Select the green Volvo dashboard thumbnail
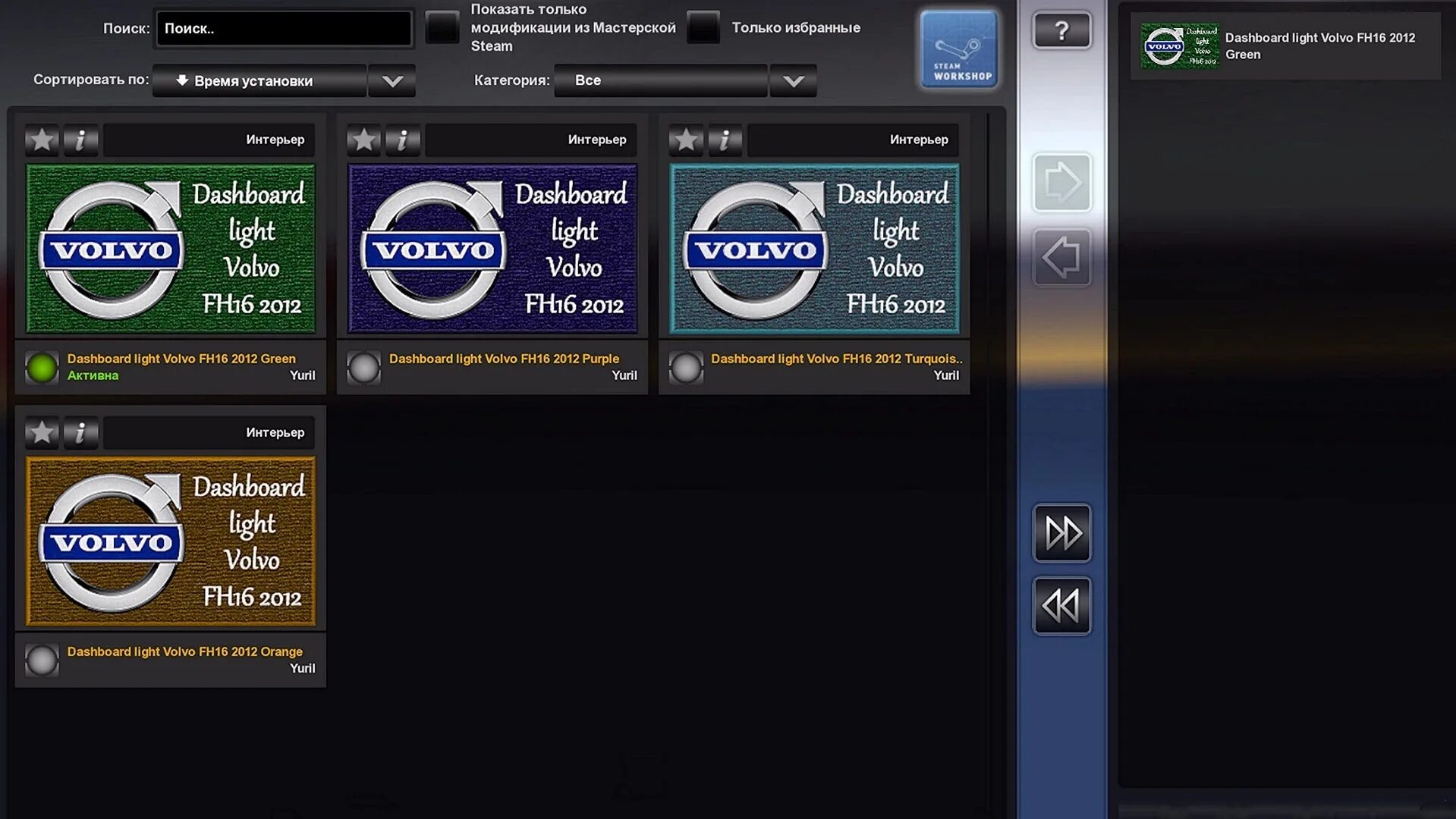Viewport: 1456px width, 819px height. pos(171,249)
